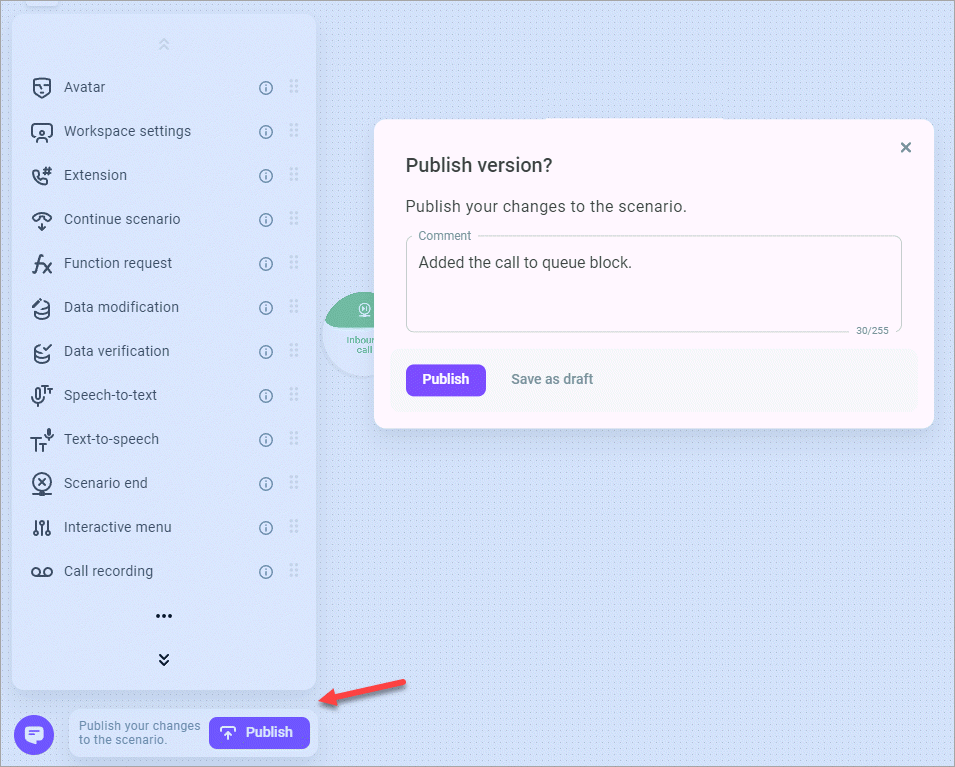Close the Publish version dialog
955x767 pixels.
906,147
